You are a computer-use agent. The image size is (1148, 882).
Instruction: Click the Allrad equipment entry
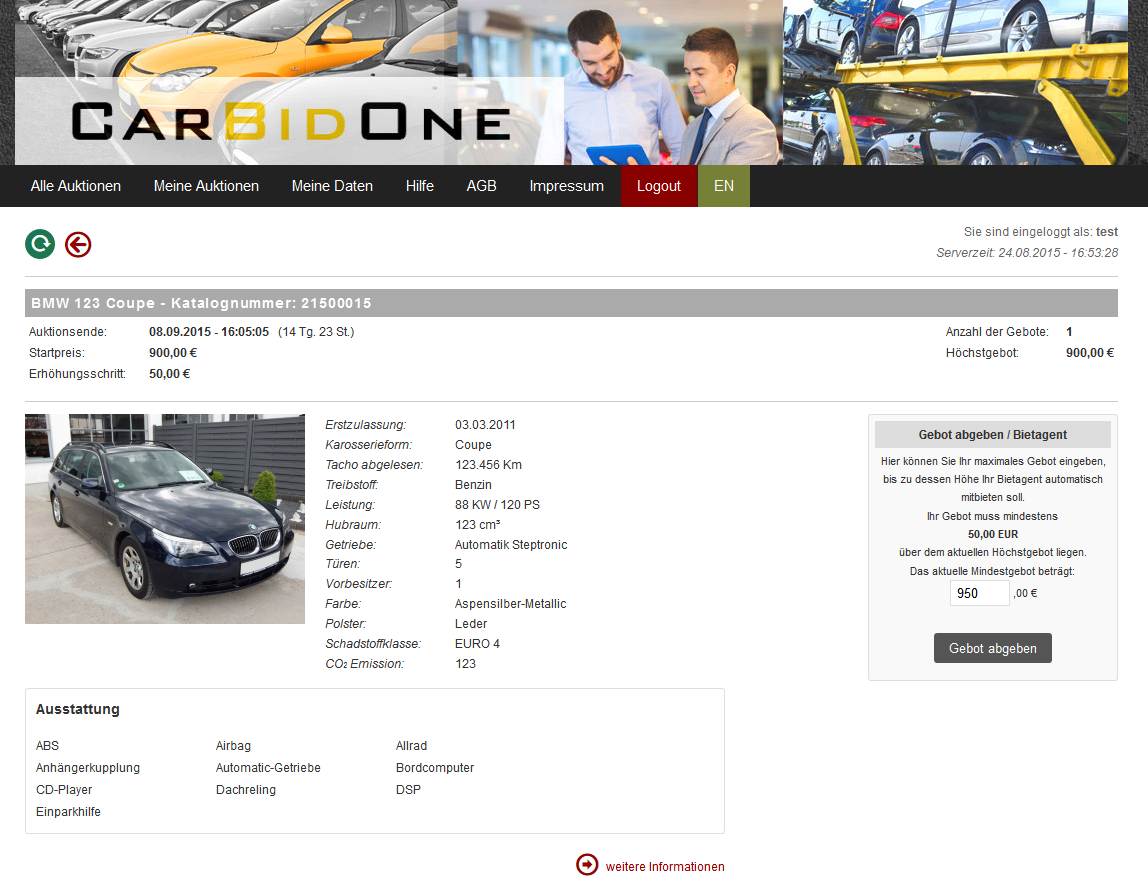(x=411, y=746)
